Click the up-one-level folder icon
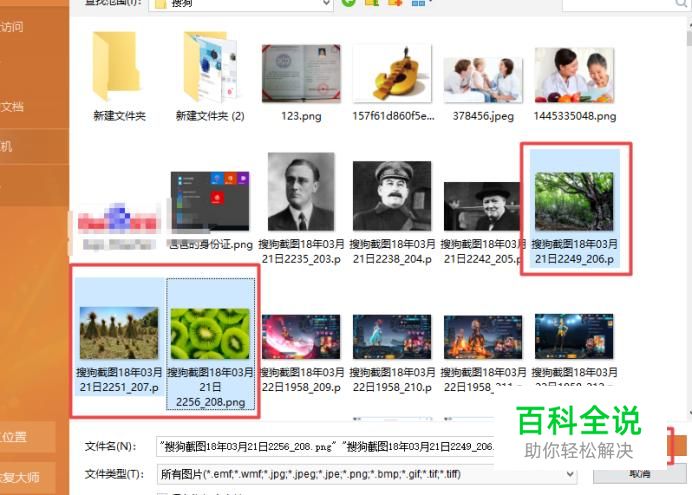The width and height of the screenshot is (692, 495). point(372,3)
